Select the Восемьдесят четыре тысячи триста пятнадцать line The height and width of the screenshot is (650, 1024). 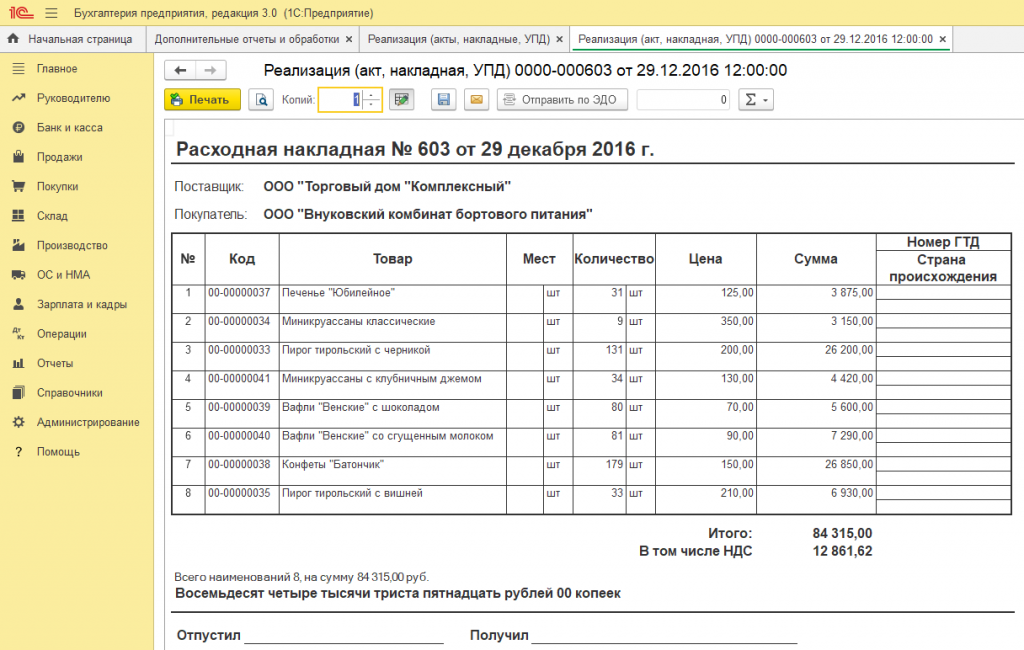[398, 593]
